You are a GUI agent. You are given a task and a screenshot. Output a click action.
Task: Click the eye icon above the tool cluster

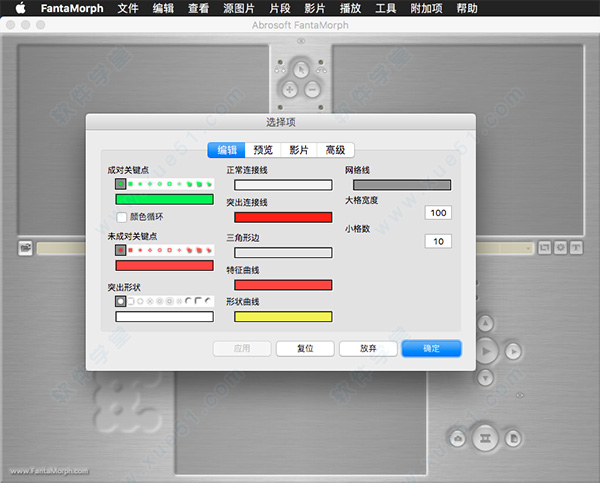(x=301, y=41)
